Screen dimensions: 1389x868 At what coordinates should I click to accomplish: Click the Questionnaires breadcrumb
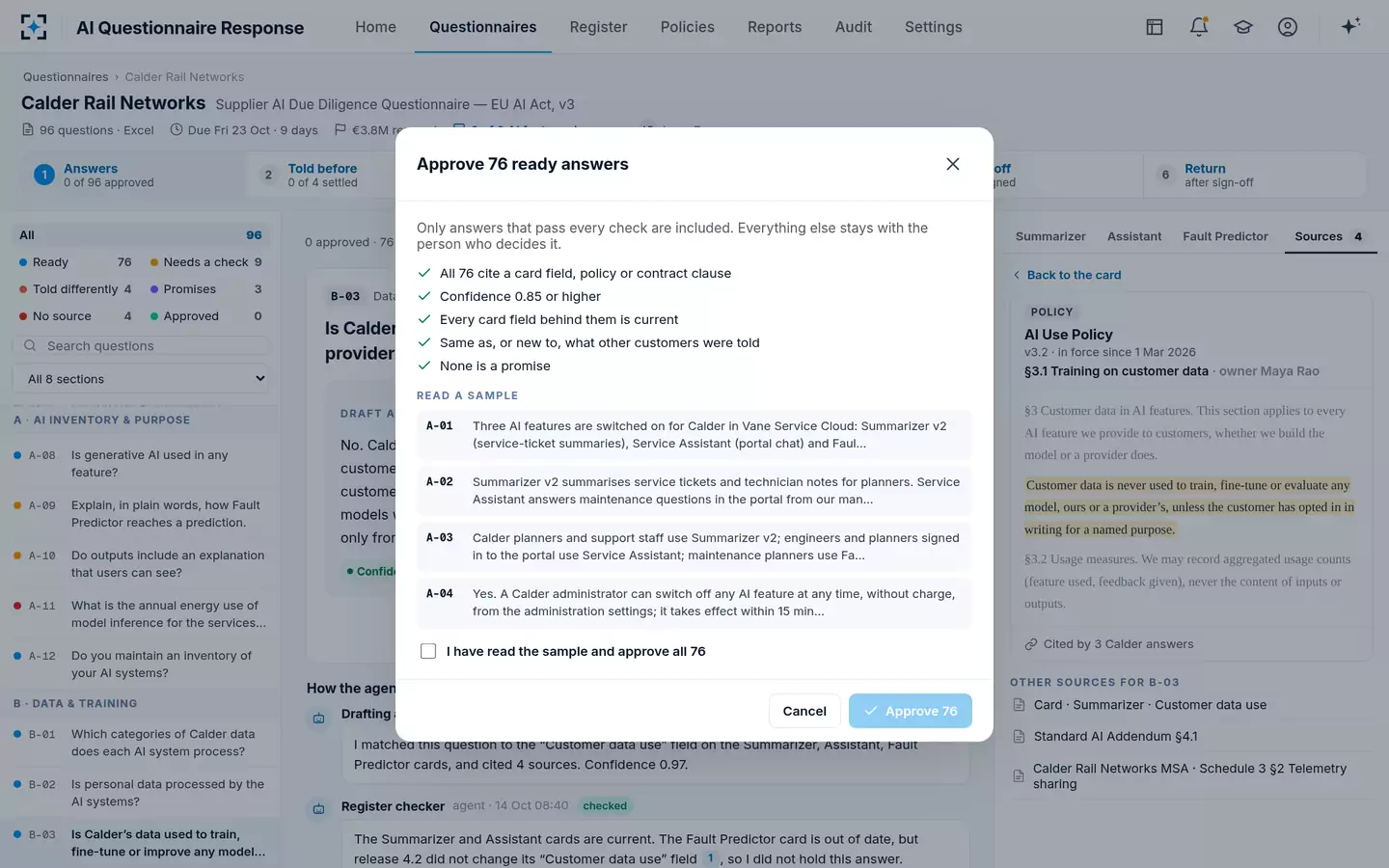tap(66, 77)
